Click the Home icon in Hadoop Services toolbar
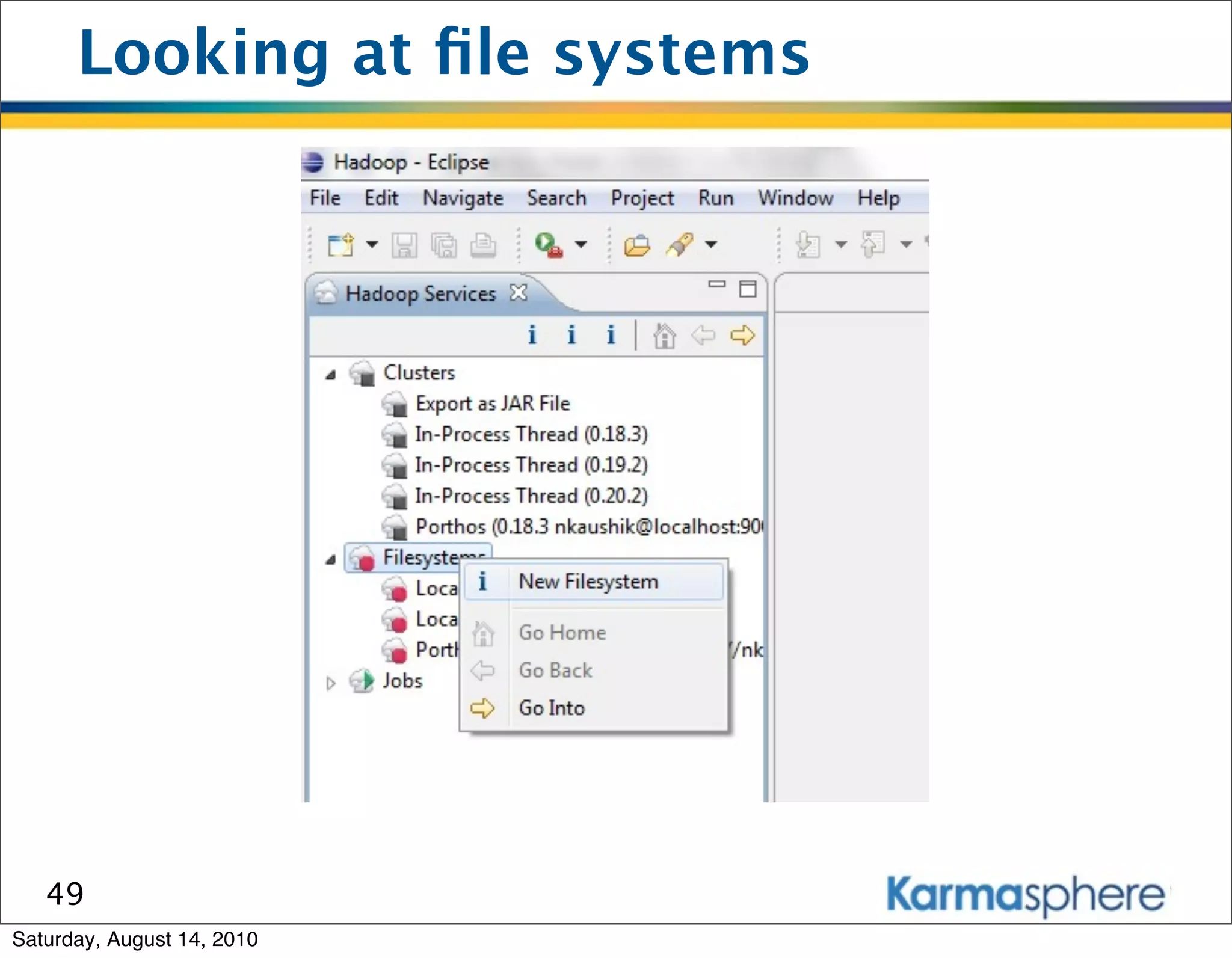Screen dimensions: 1232x958 pyautogui.click(x=665, y=336)
